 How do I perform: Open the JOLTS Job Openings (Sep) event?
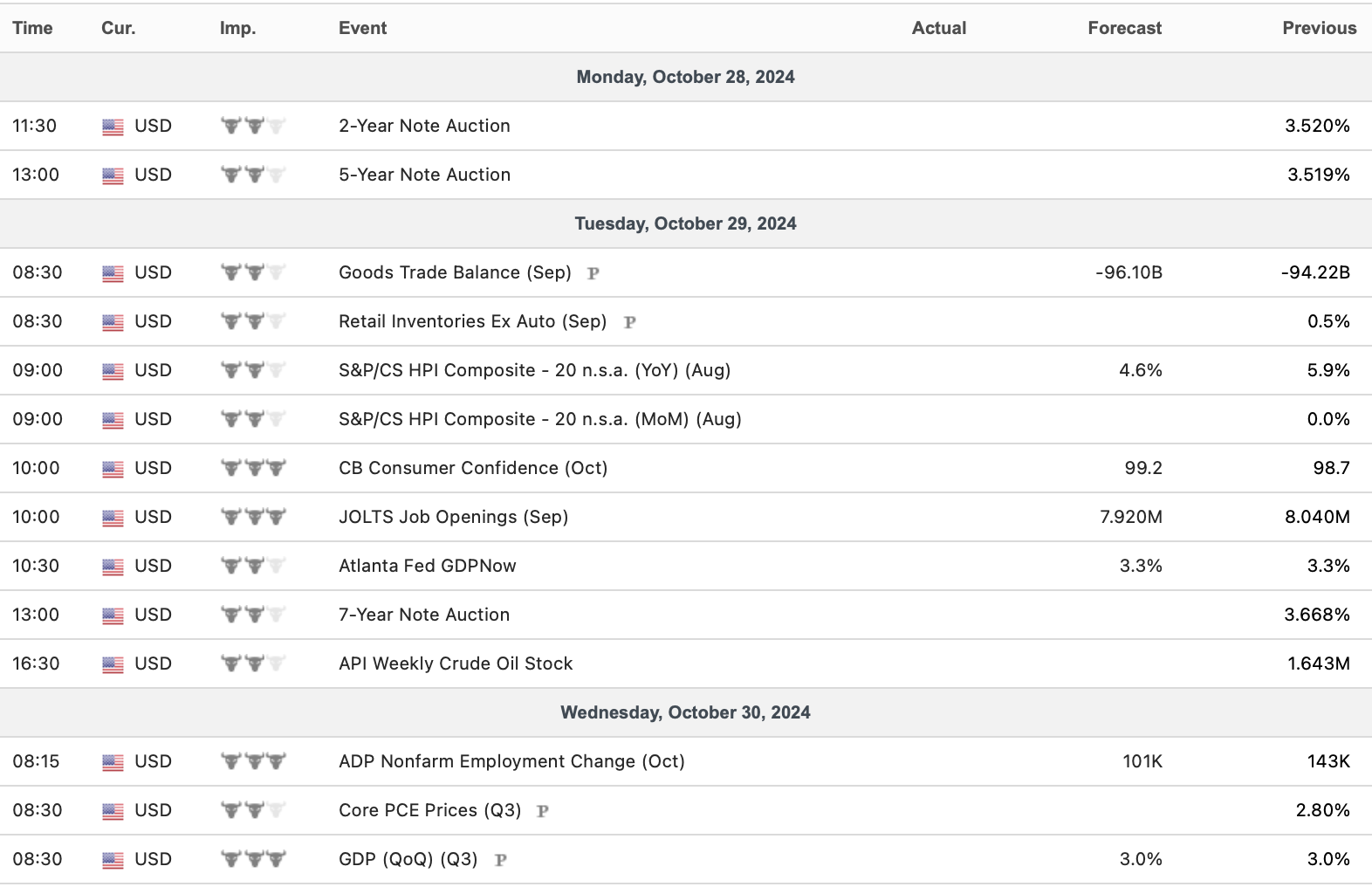(x=453, y=517)
